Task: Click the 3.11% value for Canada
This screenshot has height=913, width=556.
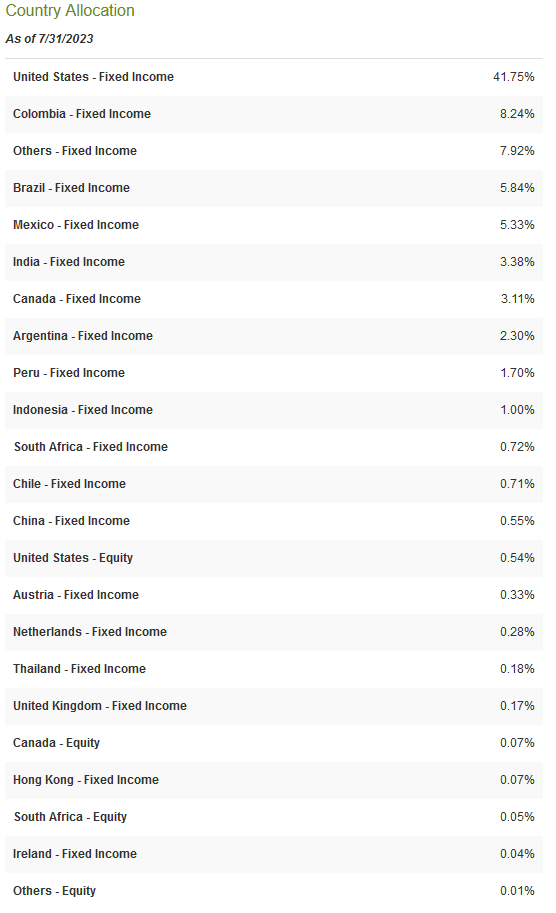Action: (518, 299)
